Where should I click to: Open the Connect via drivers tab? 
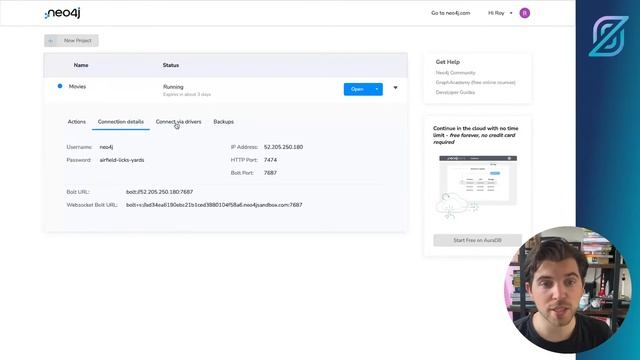178,122
